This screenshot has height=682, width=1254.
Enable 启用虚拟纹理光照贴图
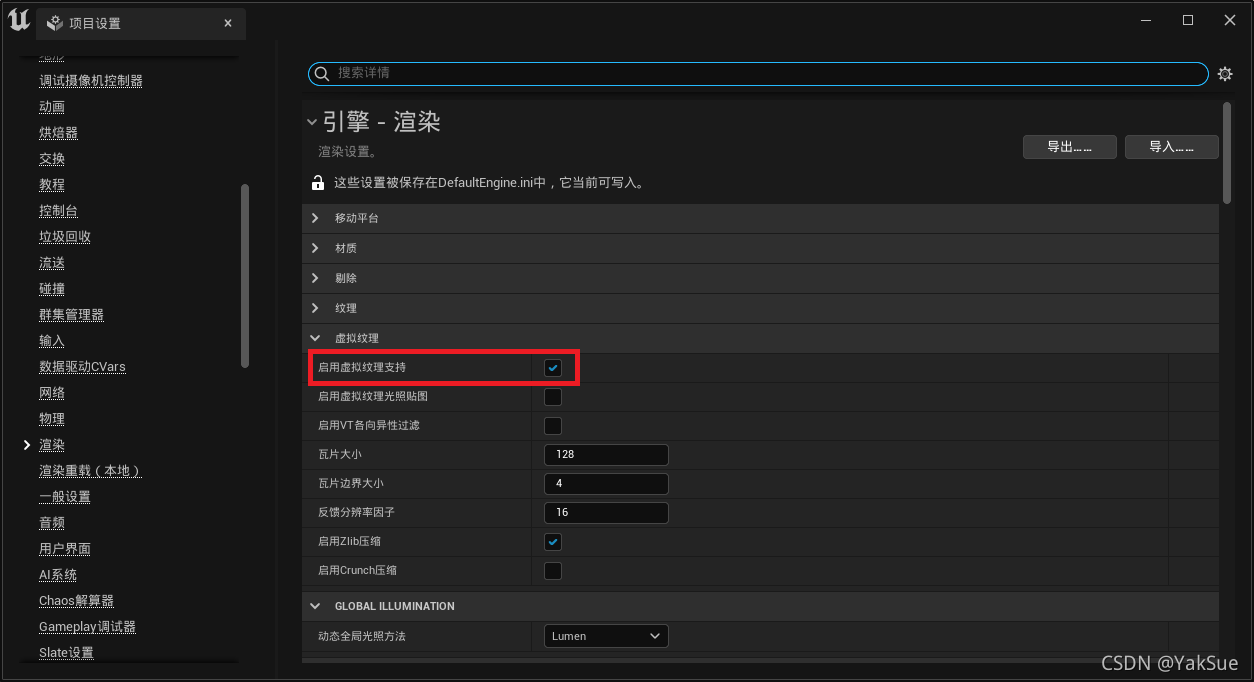[553, 396]
